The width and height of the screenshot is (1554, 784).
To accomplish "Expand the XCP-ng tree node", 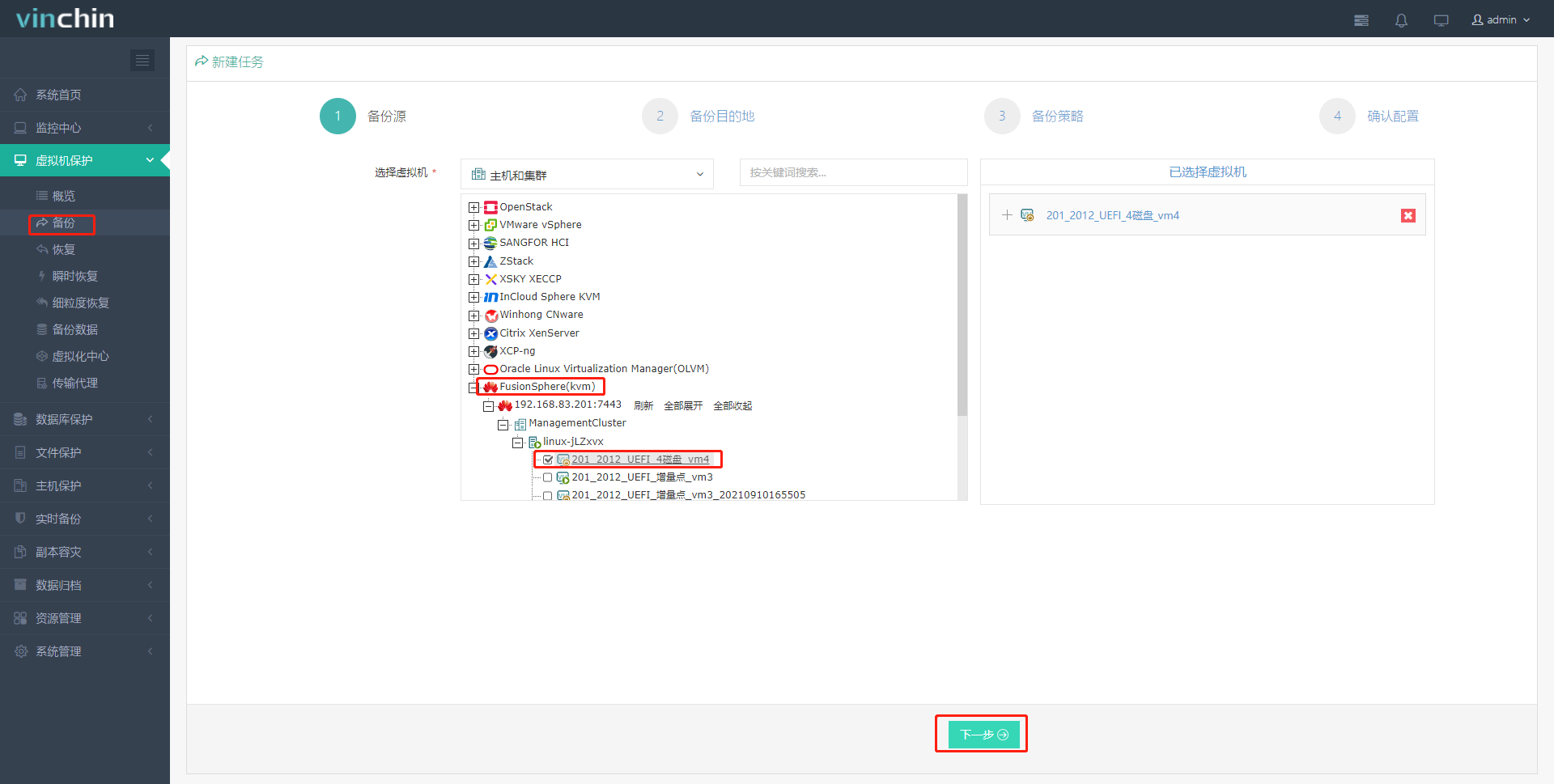I will tap(473, 351).
